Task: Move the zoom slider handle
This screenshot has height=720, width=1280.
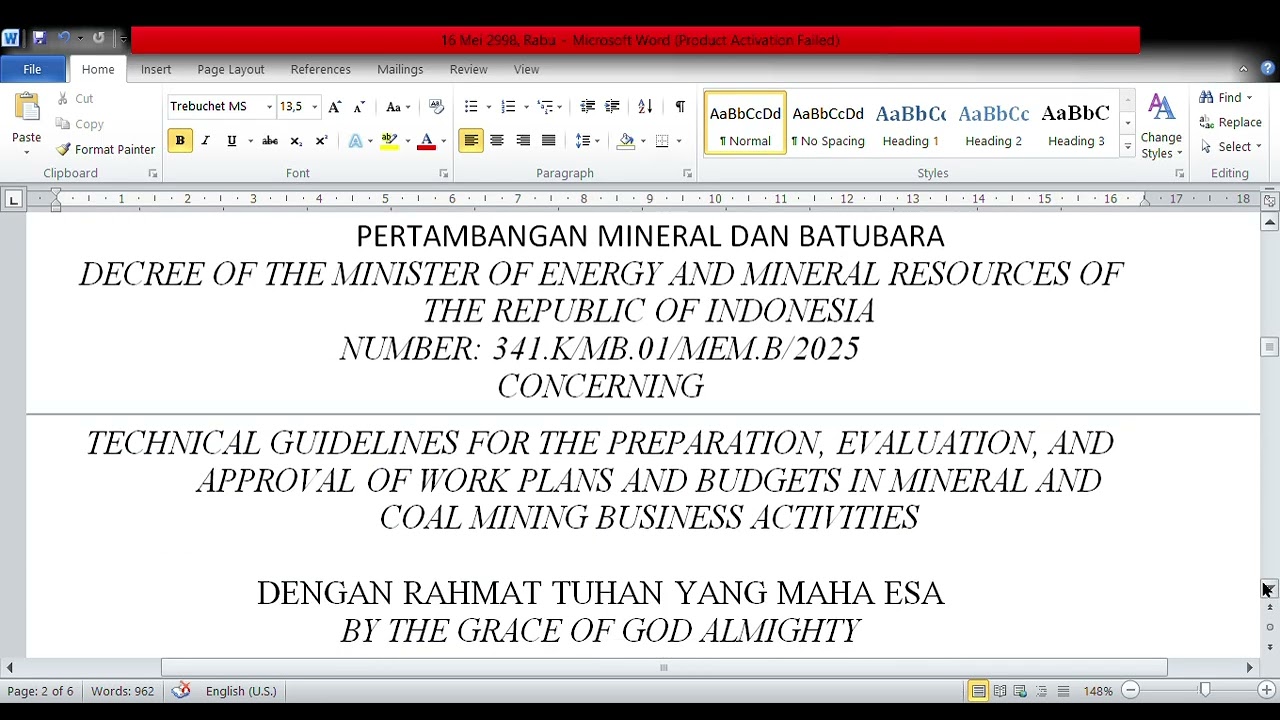Action: [1205, 690]
